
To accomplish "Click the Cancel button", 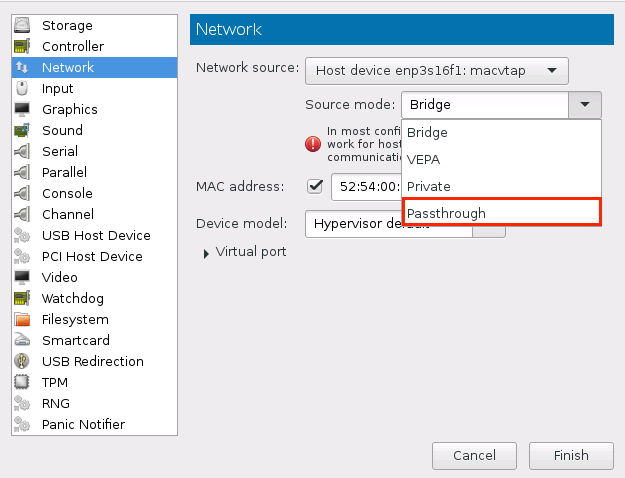I will [474, 455].
